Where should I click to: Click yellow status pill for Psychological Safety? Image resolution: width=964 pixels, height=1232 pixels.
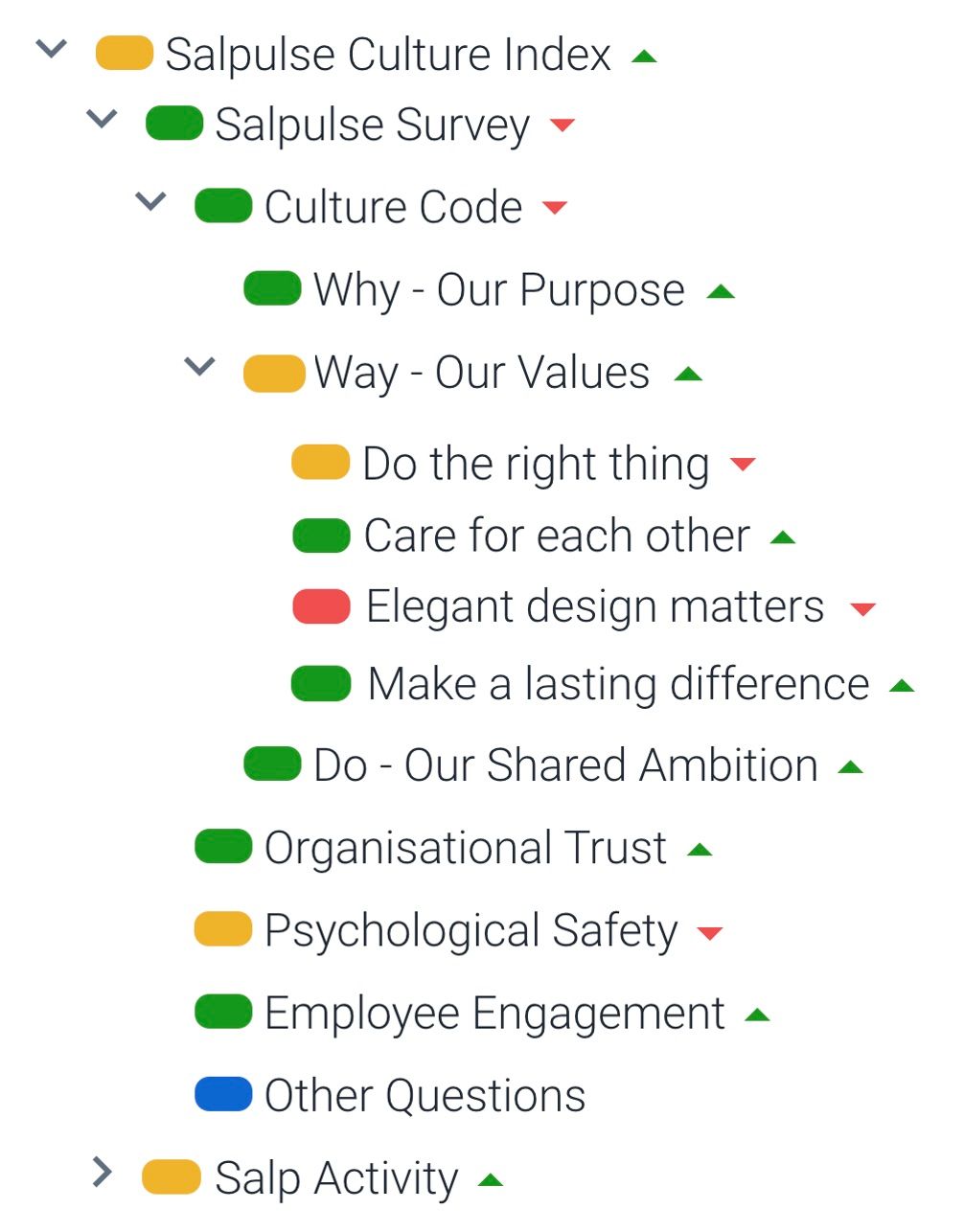coord(223,929)
